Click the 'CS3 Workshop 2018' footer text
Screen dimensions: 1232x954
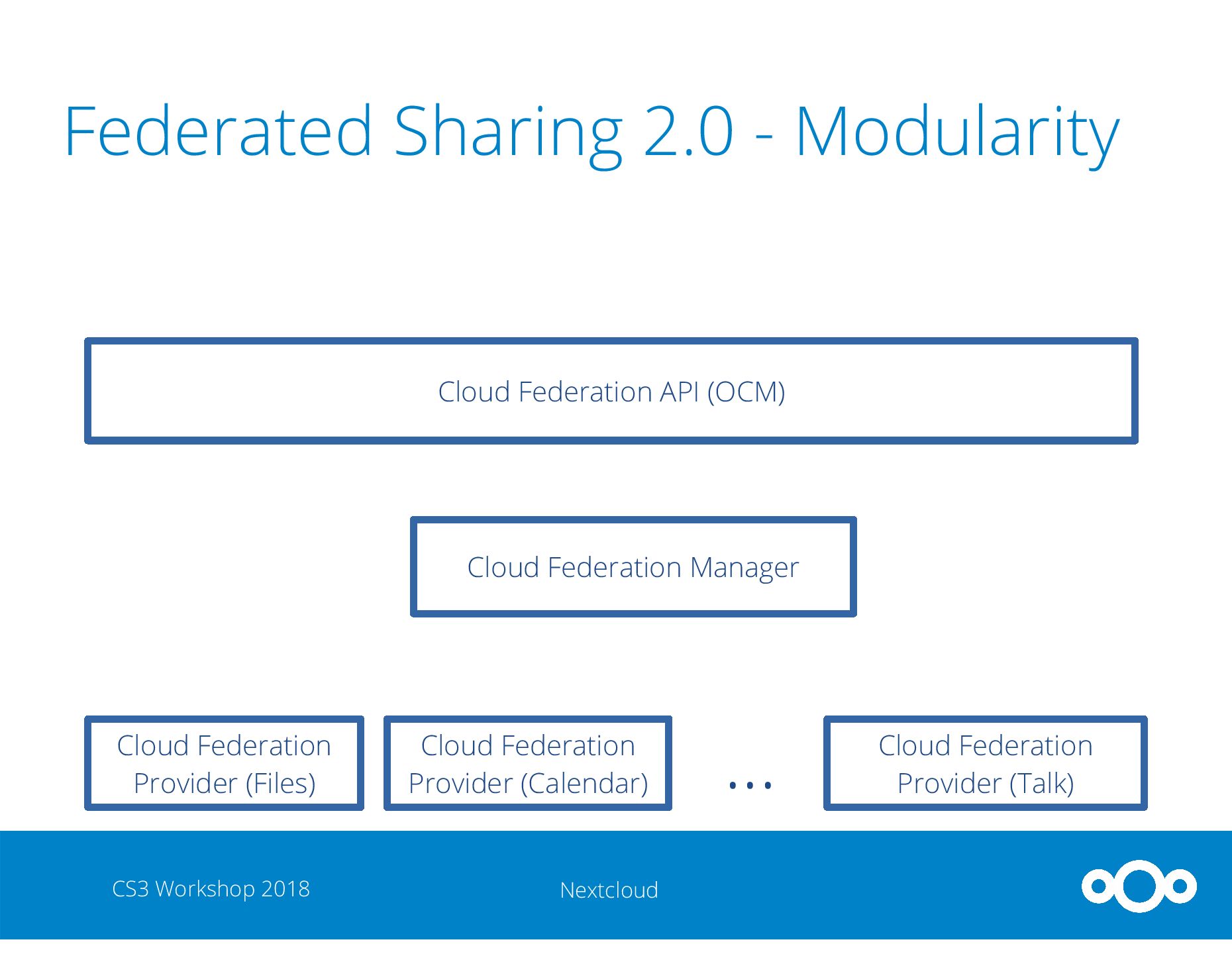point(211,889)
